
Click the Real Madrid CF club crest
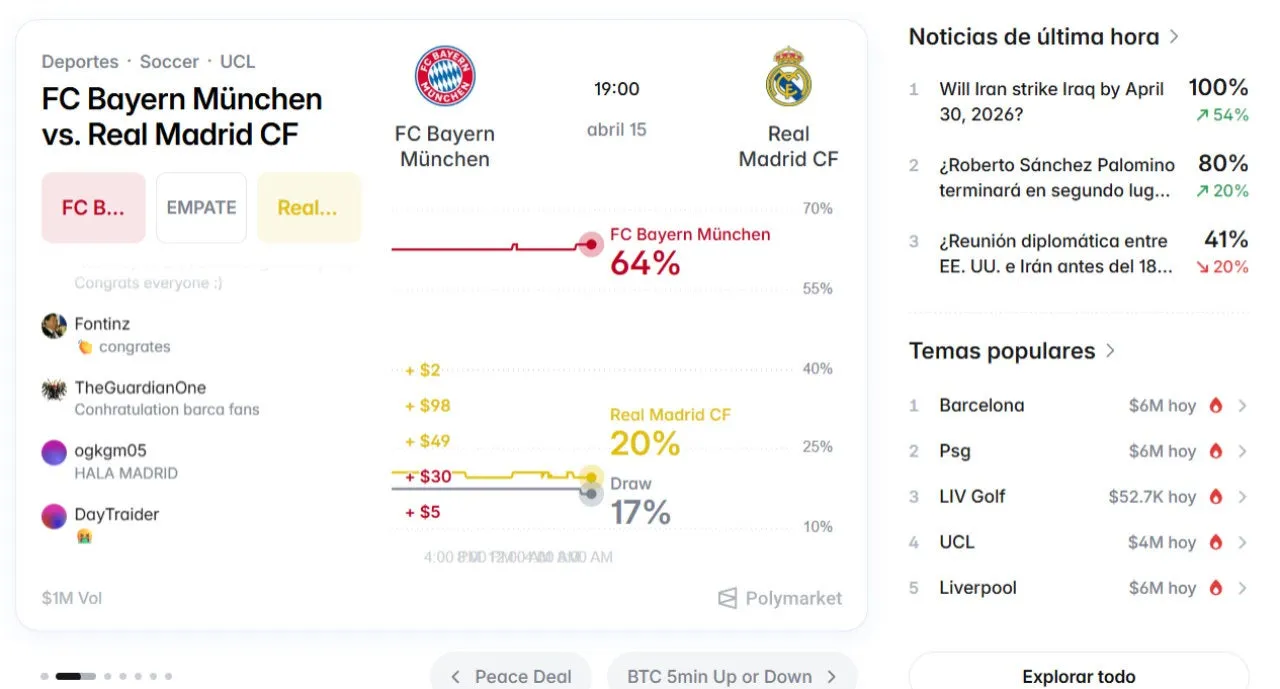[x=788, y=77]
